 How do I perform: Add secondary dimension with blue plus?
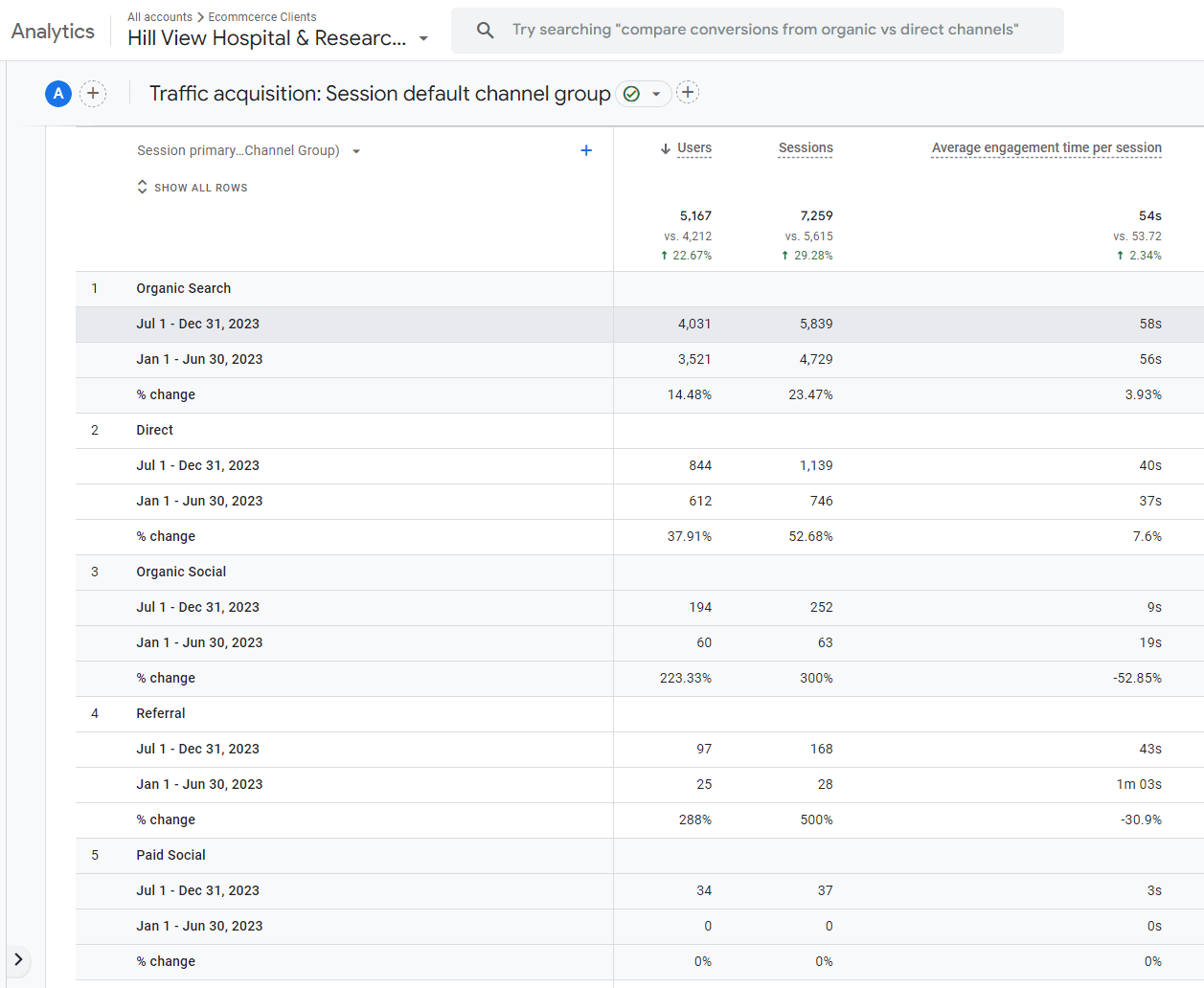click(586, 150)
